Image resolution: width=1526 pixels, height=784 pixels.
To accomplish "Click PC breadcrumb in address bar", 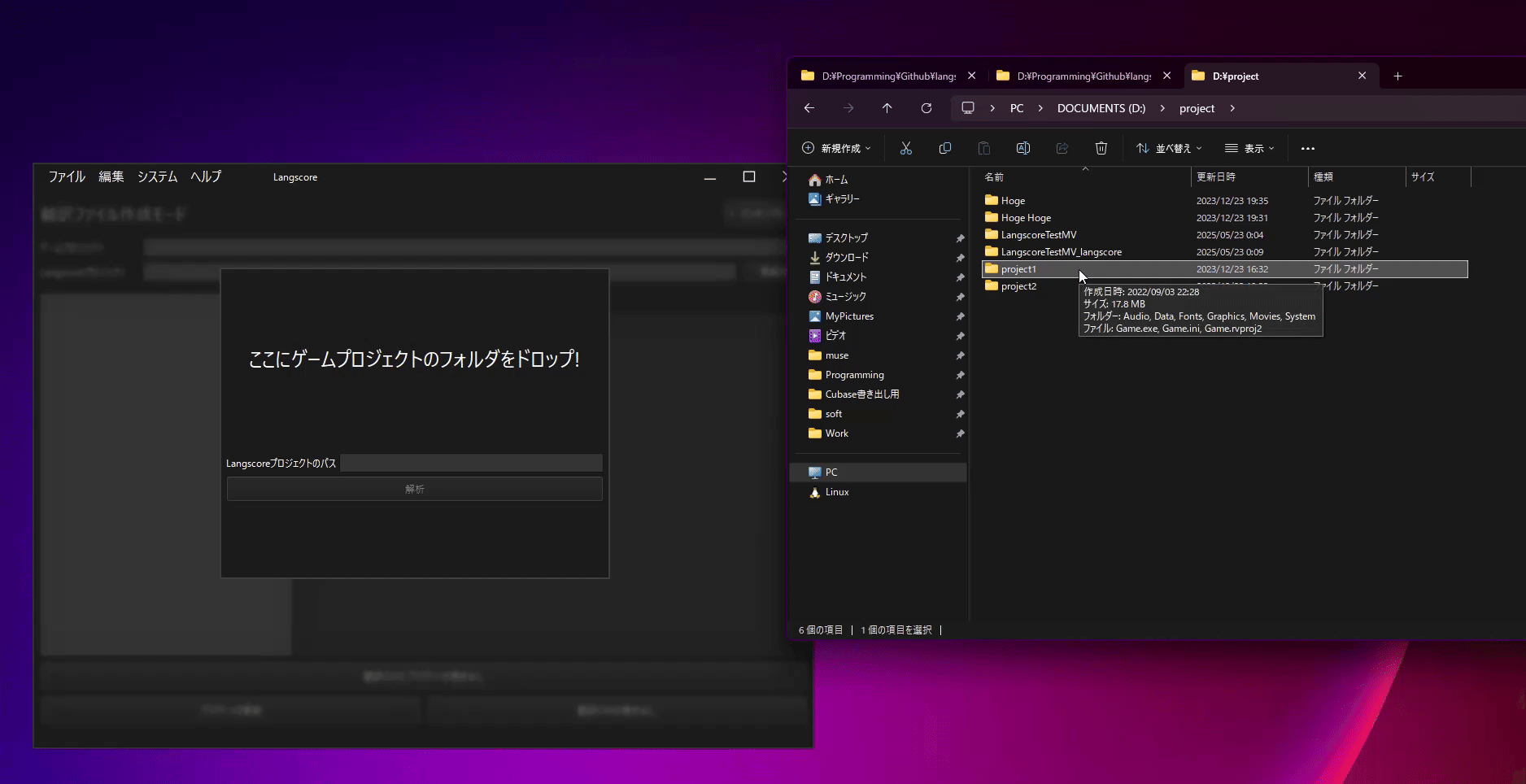I will [x=1017, y=108].
